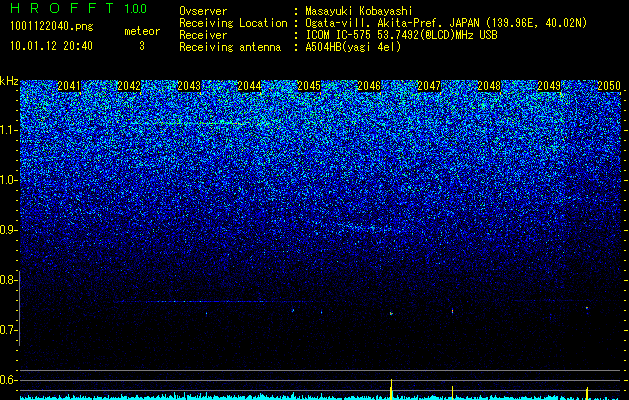The image size is (629, 400).
Task: Click the 2041 time marker
Action: [x=69, y=86]
